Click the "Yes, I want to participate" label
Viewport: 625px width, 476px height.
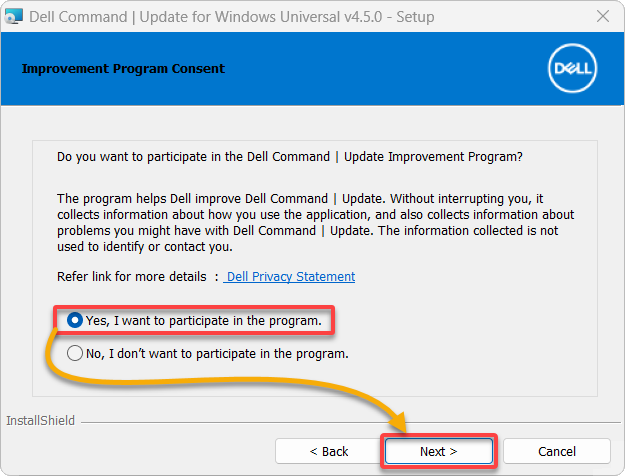204,321
